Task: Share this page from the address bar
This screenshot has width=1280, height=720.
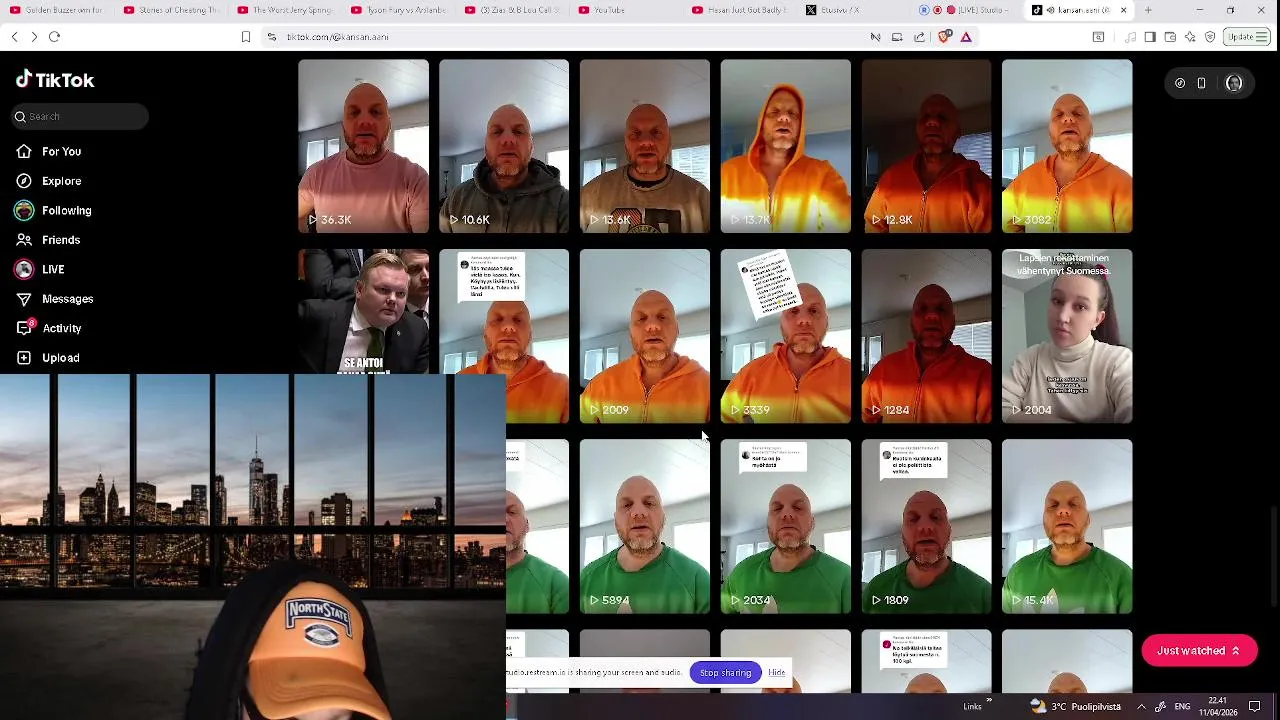Action: pos(920,37)
